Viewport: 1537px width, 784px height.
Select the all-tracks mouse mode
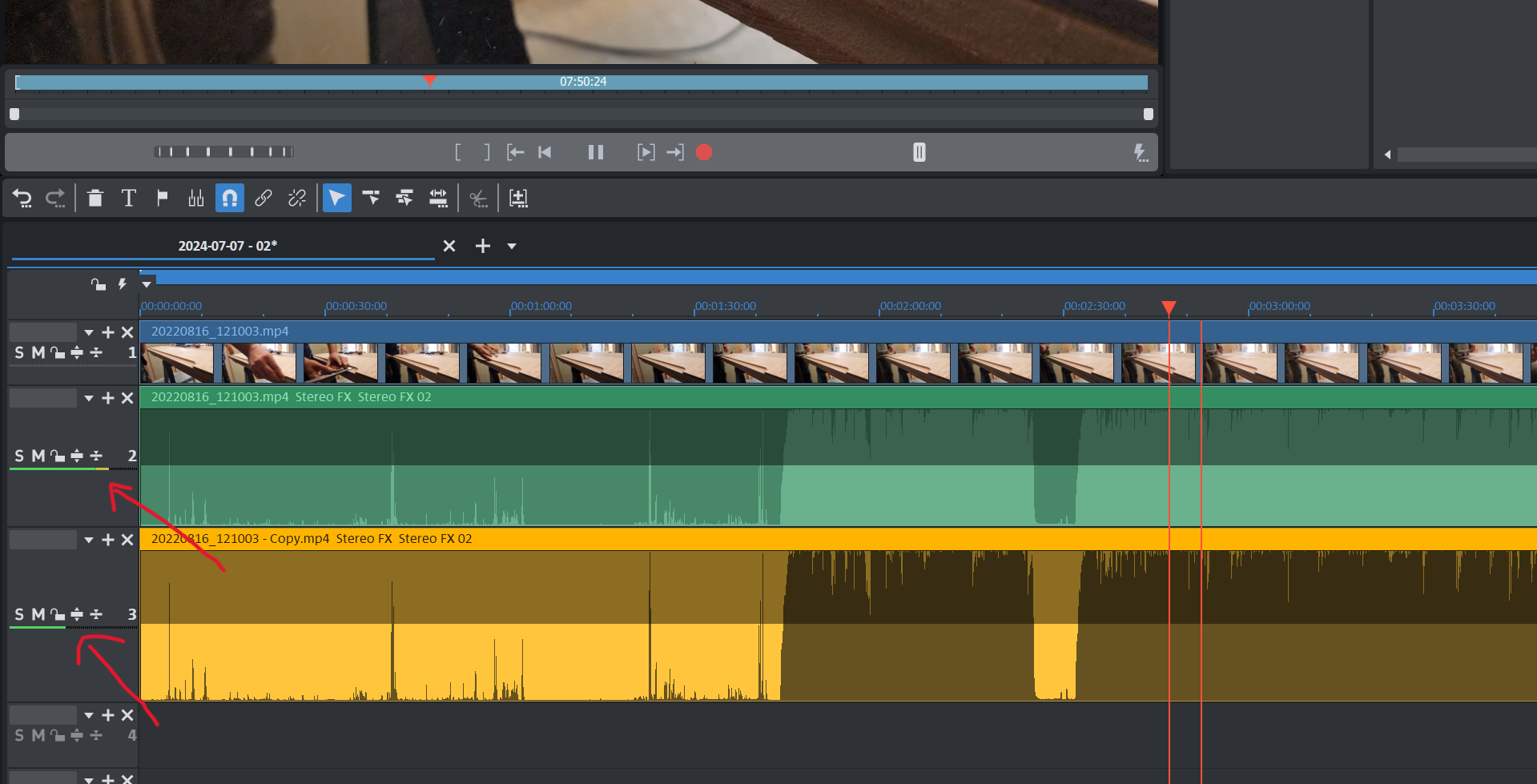(x=404, y=198)
